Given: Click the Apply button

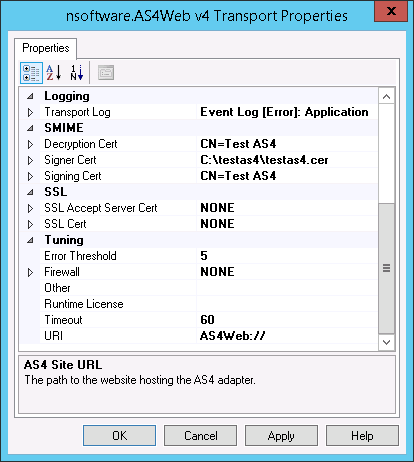Looking at the screenshot, I should click(281, 436).
